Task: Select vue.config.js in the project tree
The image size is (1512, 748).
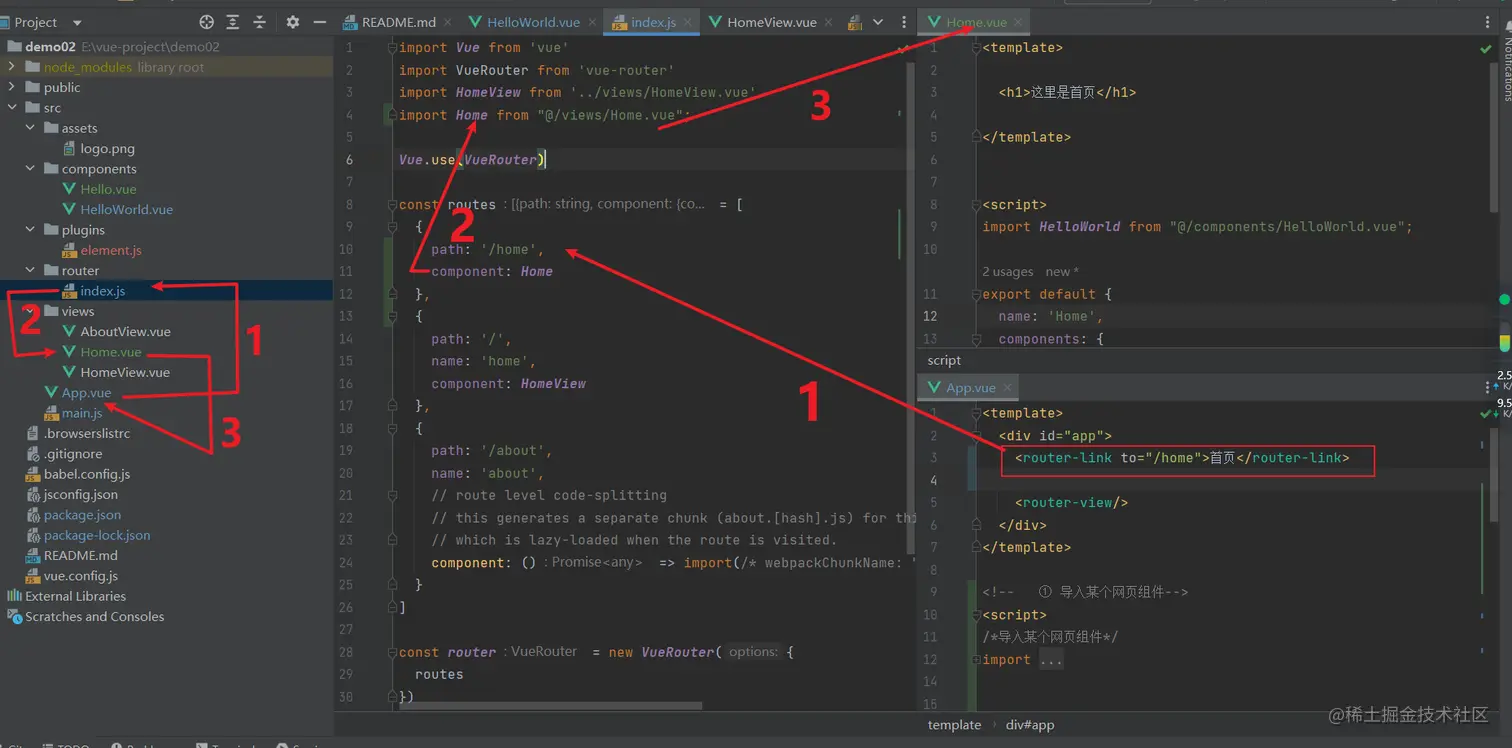Action: (80, 576)
